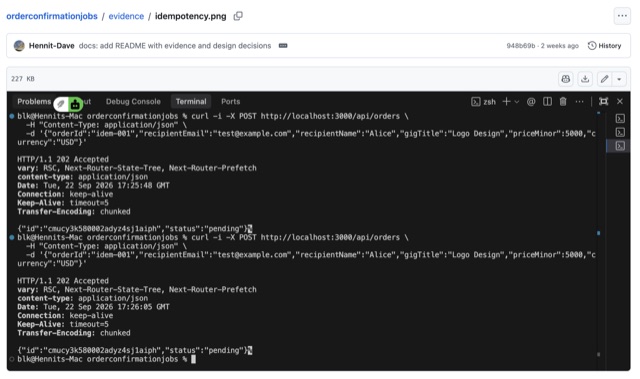
Task: Open Hennit-Dave's profile link
Action: [51, 46]
